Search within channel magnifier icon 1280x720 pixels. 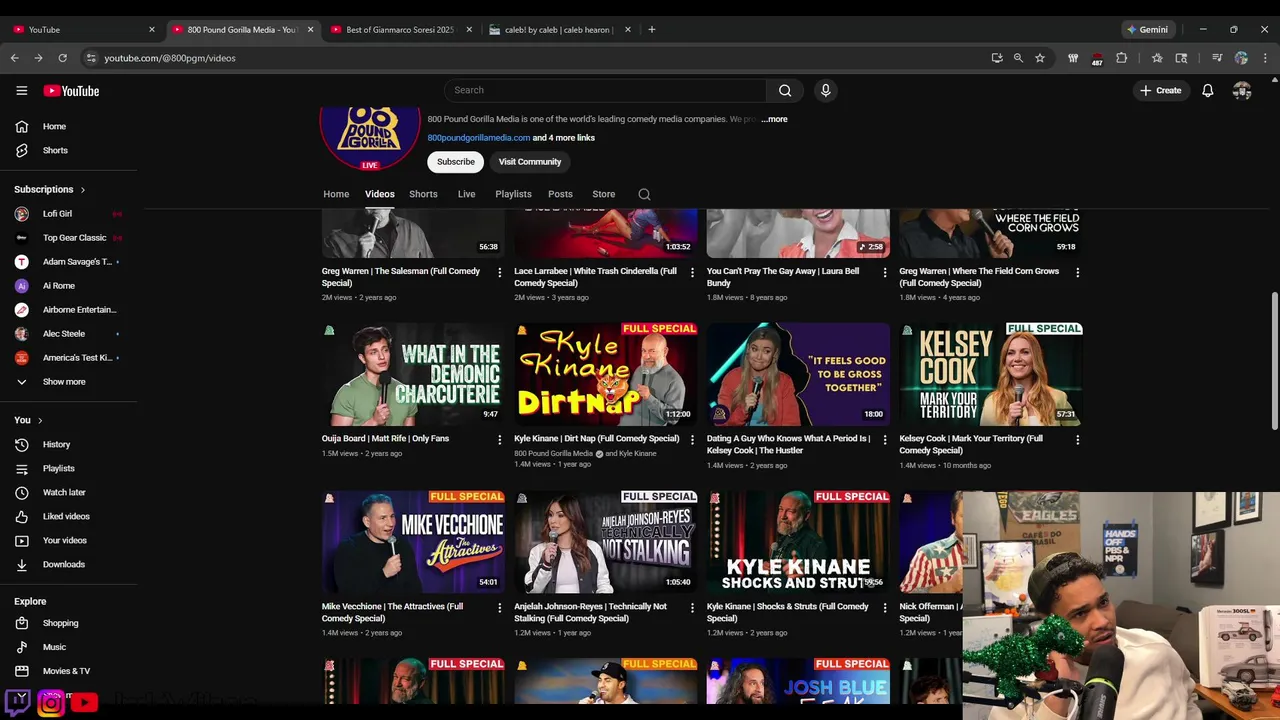[644, 194]
